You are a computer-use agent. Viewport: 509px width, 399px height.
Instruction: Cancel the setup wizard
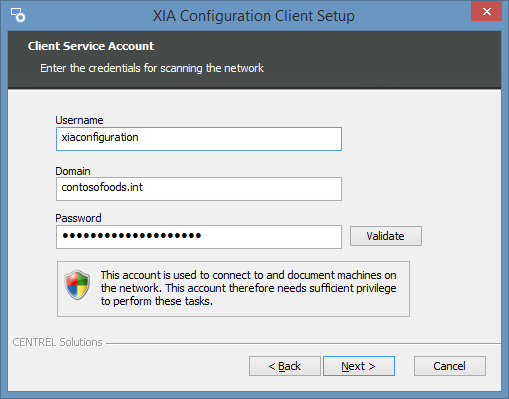[450, 366]
